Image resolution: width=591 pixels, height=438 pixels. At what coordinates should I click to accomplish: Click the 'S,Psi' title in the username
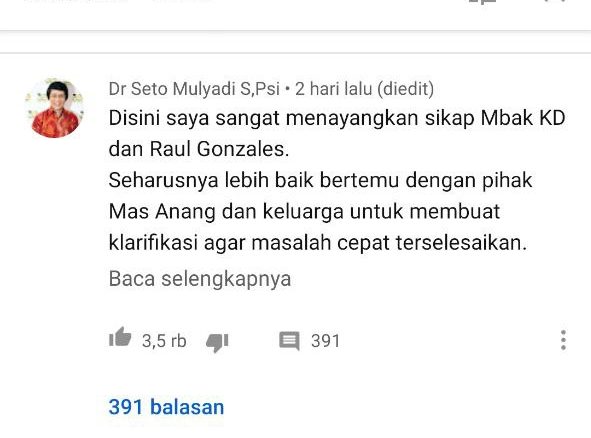tap(260, 89)
